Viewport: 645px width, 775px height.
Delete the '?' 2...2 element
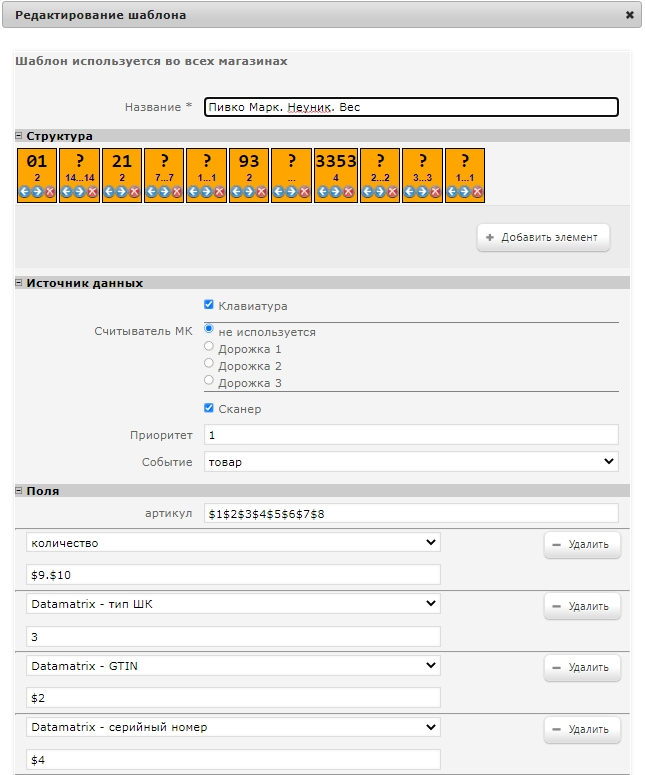click(392, 192)
